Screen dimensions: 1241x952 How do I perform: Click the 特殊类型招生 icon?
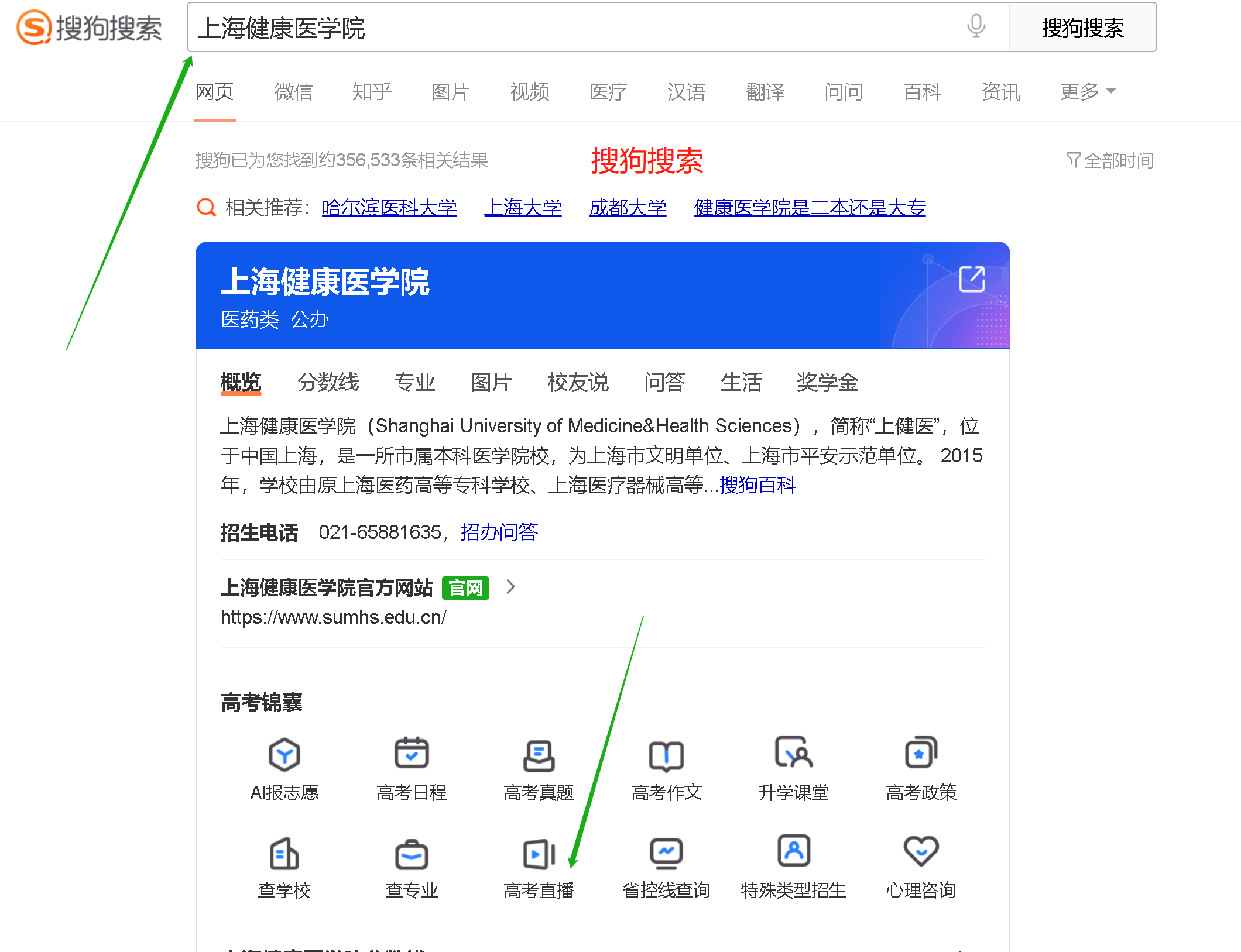pos(793,851)
